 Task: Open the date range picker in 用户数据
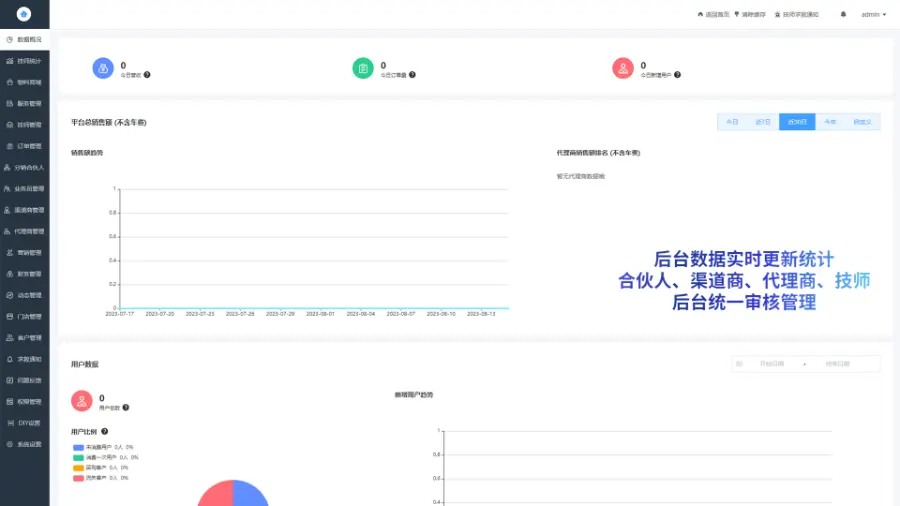[806, 364]
